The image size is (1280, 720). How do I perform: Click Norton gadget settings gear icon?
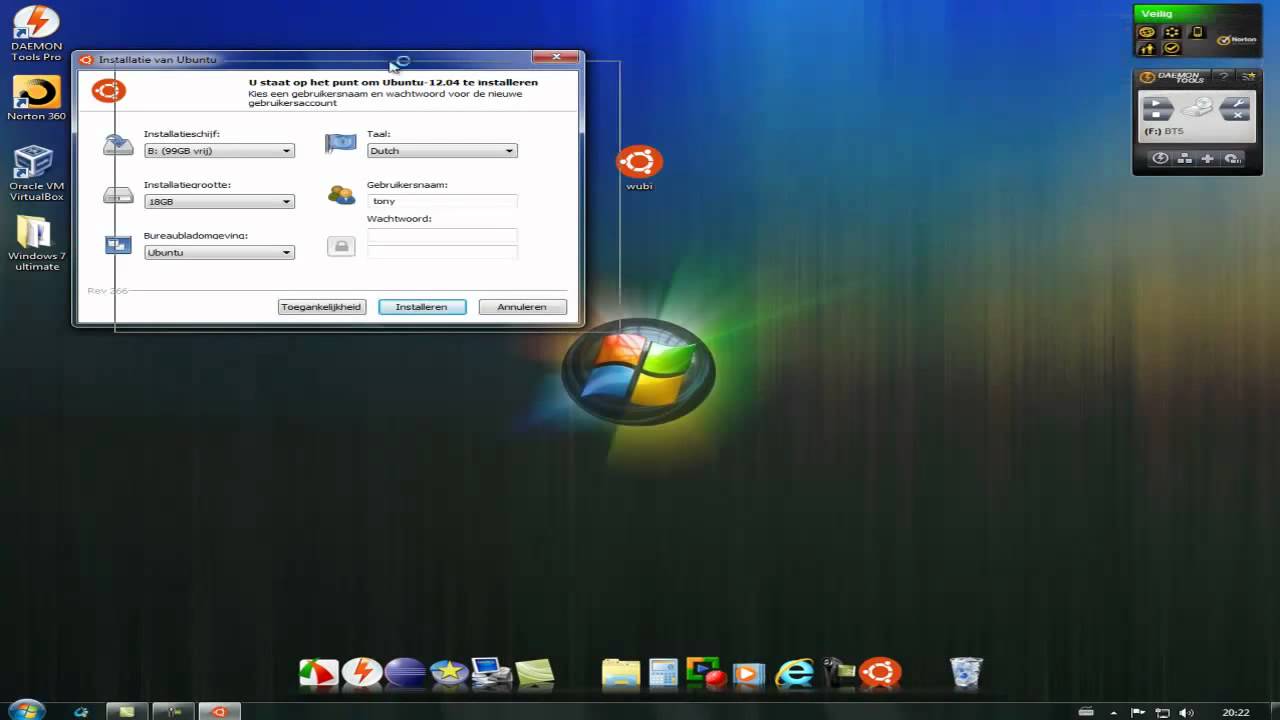[x=1172, y=32]
